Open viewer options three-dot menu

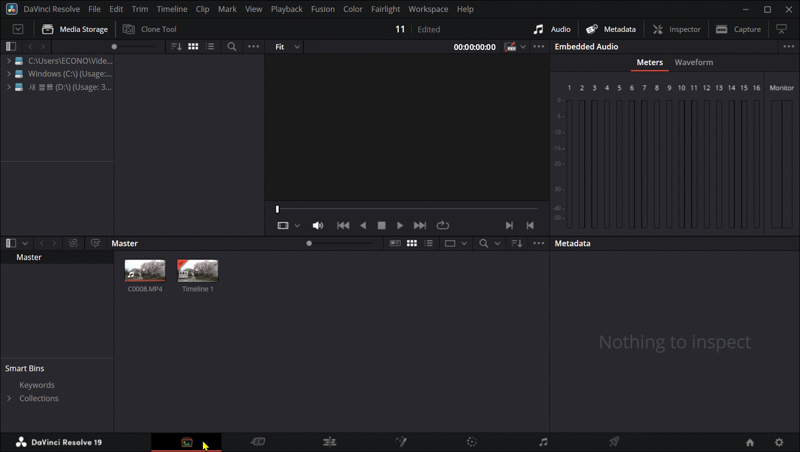(539, 46)
